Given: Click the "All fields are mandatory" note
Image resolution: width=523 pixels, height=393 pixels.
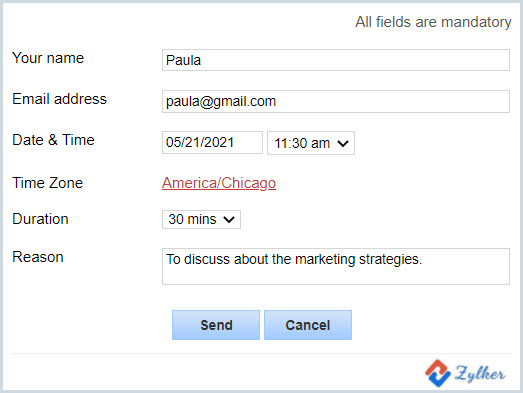Looking at the screenshot, I should coord(433,22).
